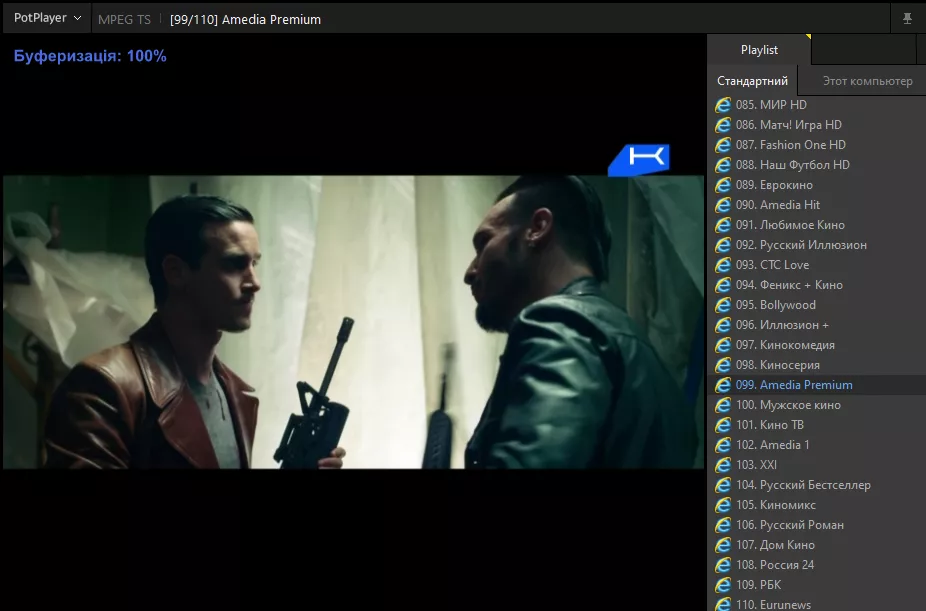926x611 pixels.
Task: Open the PotPlayer main menu dropdown
Action: click(47, 18)
